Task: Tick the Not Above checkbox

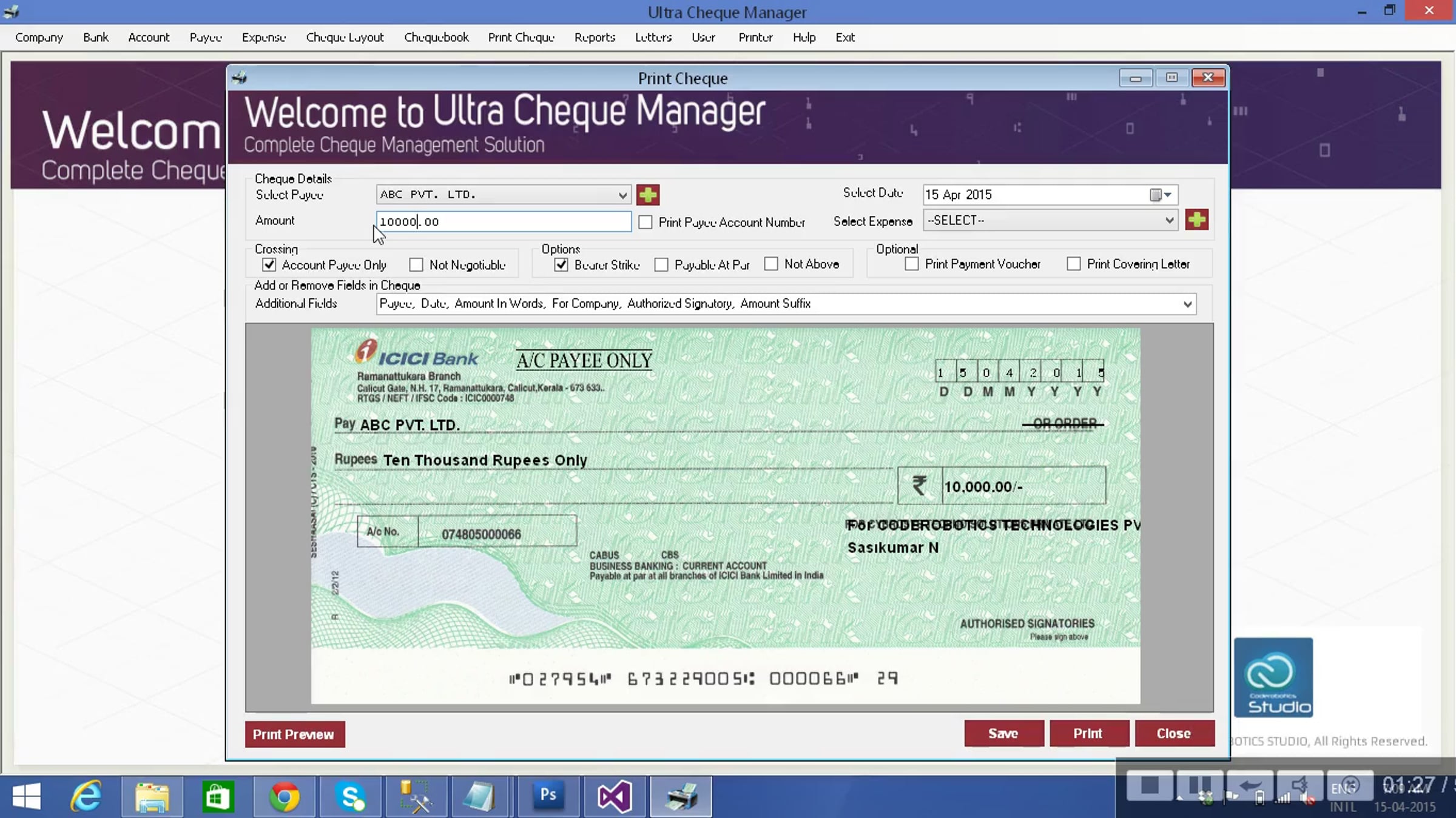Action: coord(771,264)
